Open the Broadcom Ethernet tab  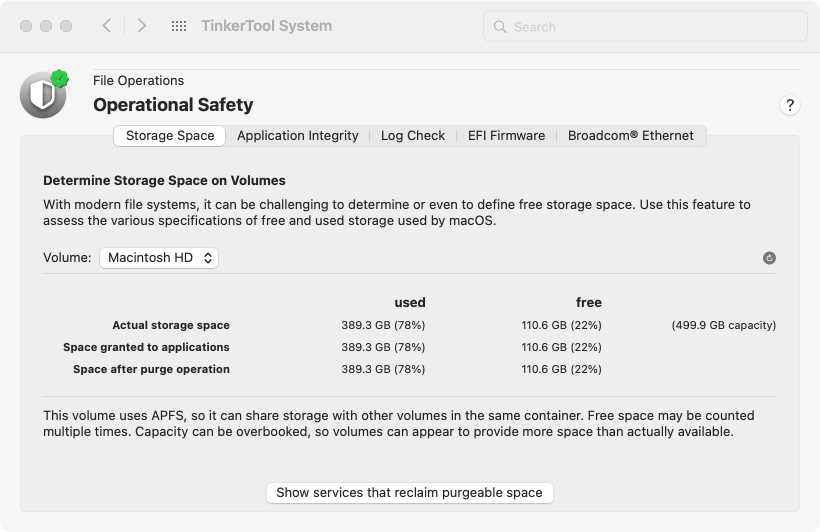[631, 136]
